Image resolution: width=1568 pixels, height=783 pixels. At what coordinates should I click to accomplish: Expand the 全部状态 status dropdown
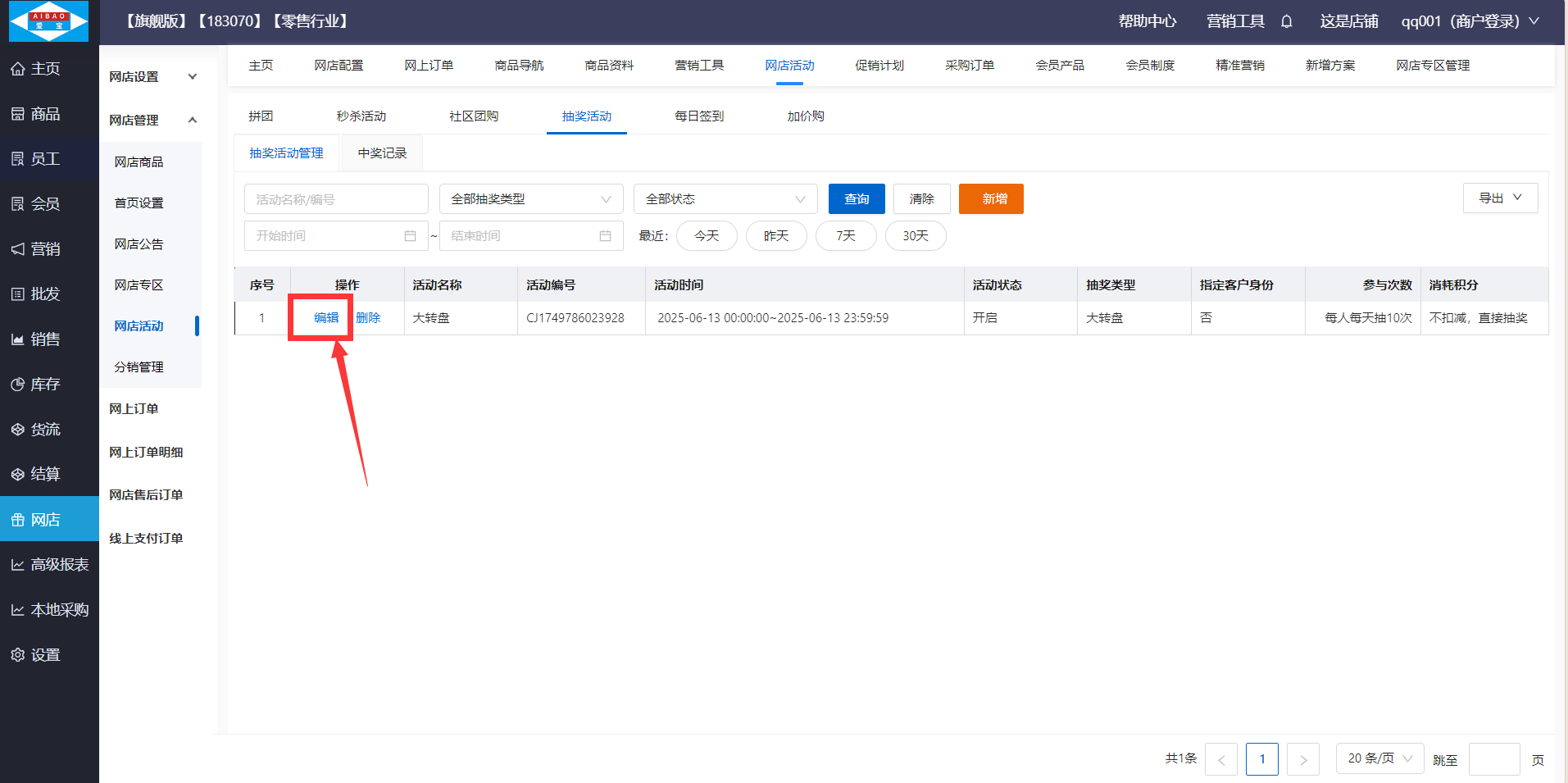click(725, 199)
